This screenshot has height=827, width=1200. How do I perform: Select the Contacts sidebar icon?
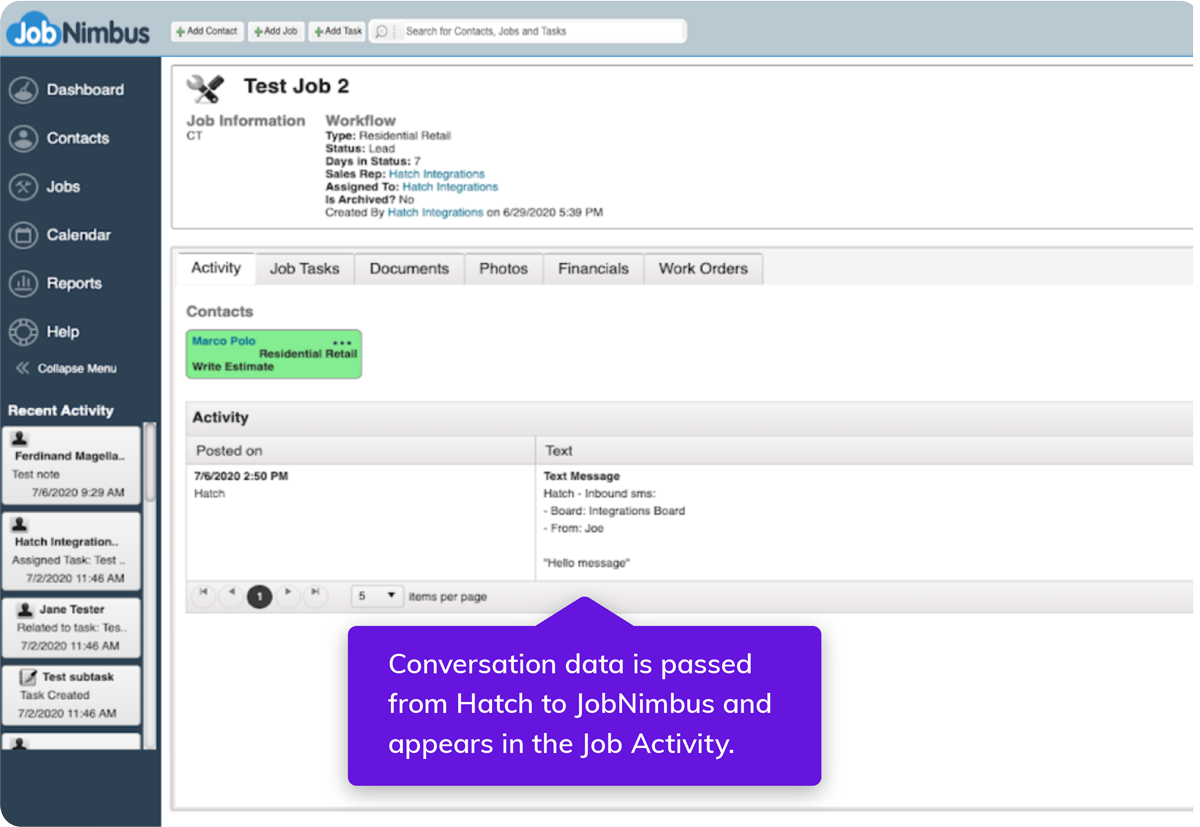(x=78, y=138)
